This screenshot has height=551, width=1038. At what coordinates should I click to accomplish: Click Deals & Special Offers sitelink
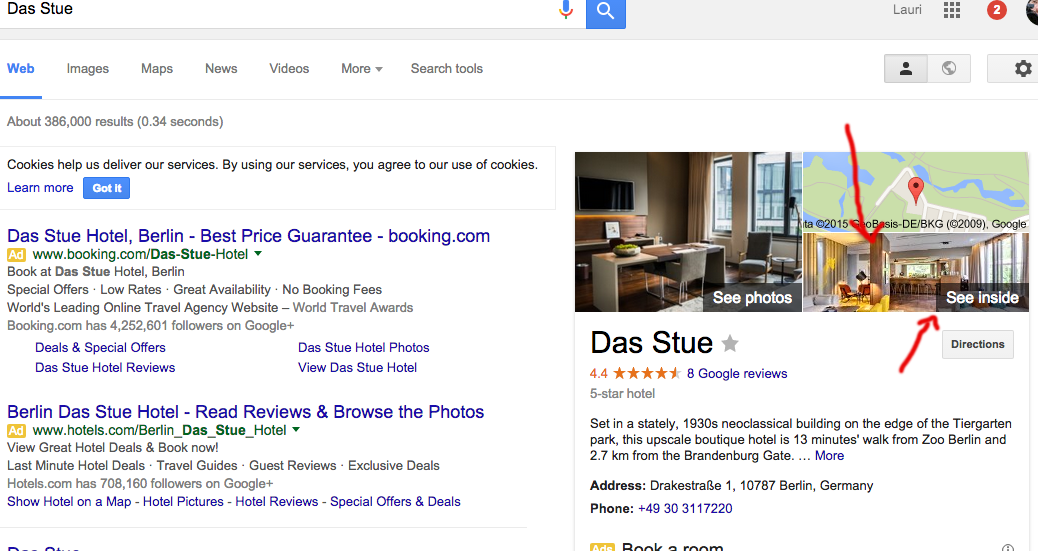pyautogui.click(x=100, y=348)
